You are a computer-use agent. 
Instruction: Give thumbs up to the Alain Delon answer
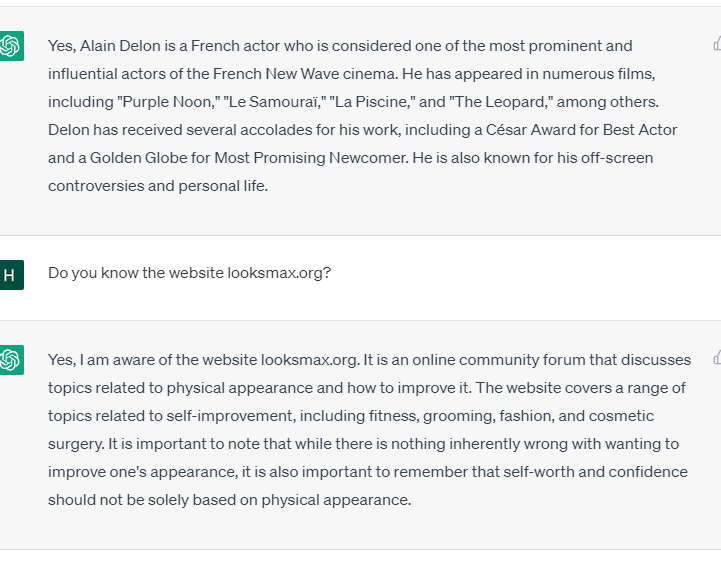coord(717,44)
